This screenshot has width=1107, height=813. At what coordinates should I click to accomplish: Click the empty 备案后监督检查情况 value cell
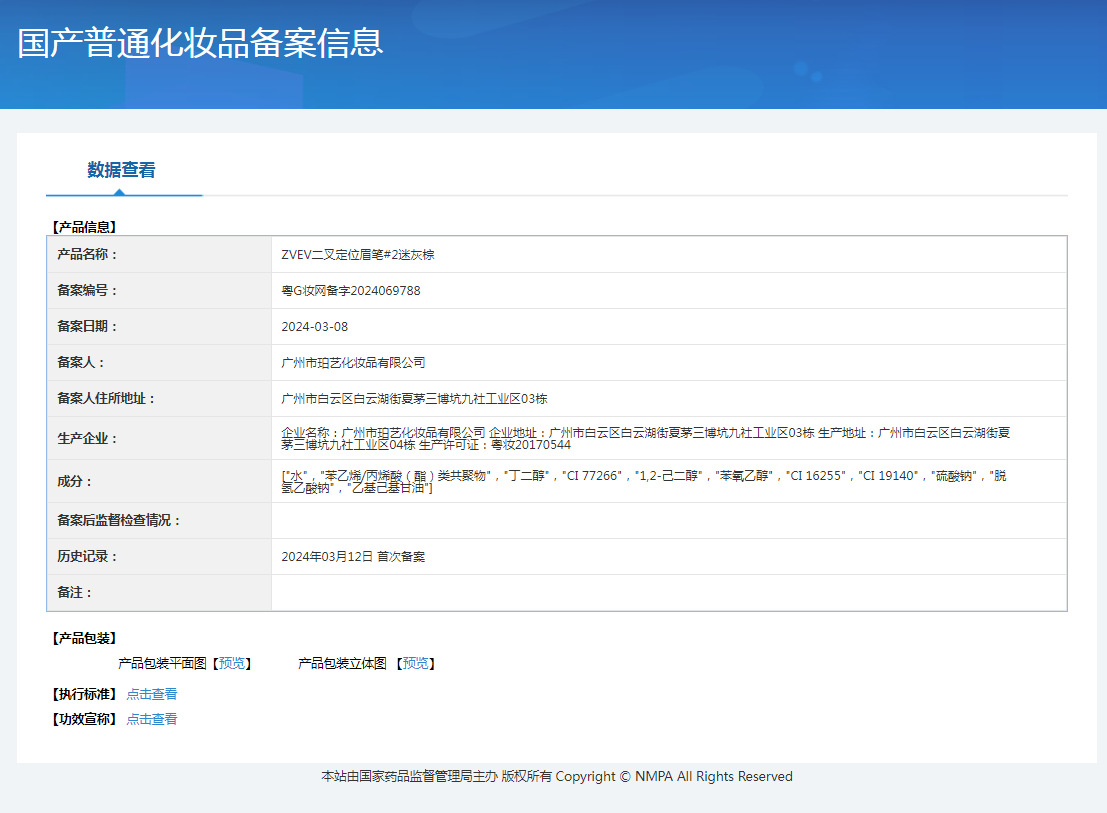tap(668, 521)
